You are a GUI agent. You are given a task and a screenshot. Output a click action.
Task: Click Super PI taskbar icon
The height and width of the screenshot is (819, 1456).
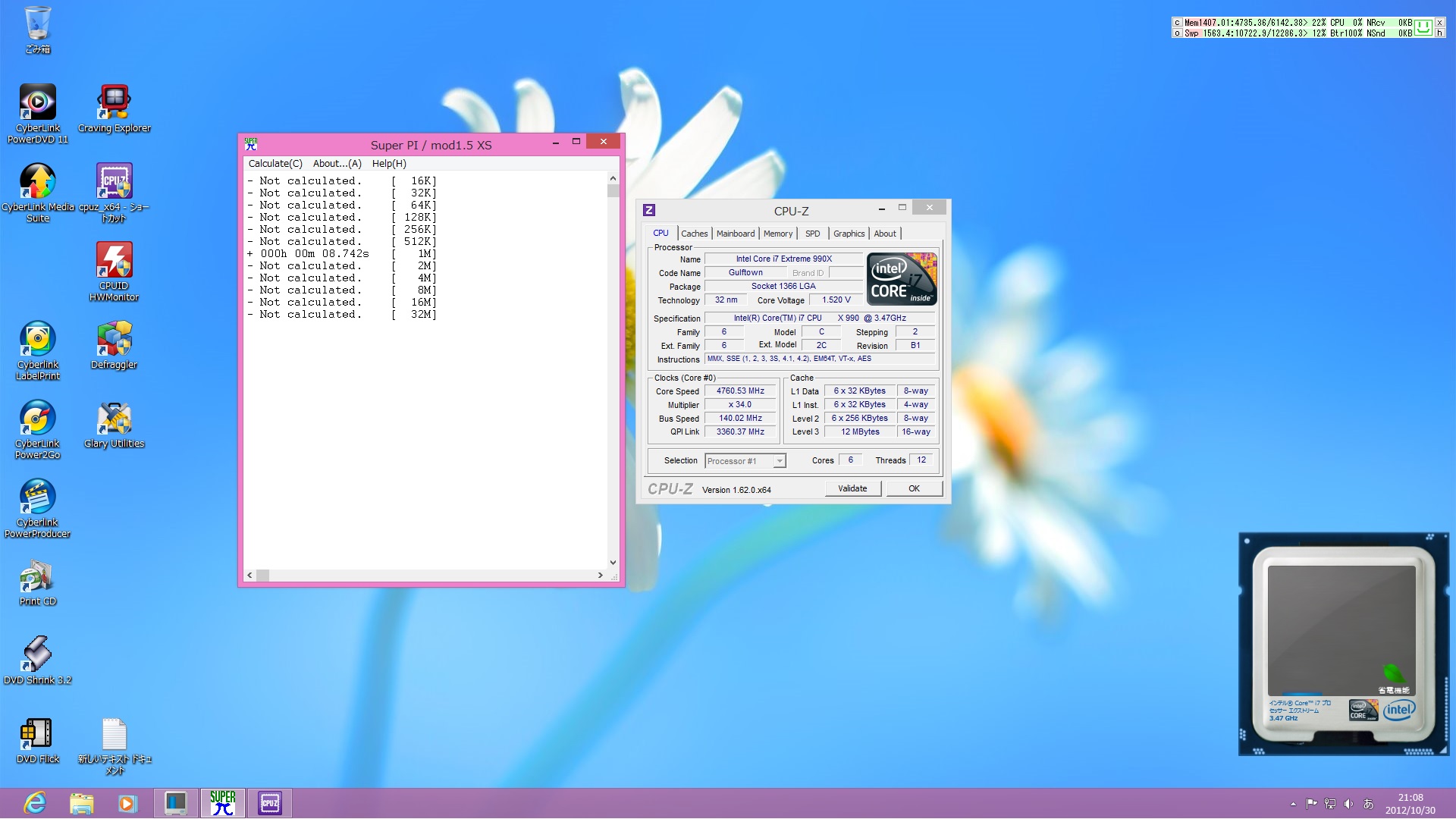[223, 803]
